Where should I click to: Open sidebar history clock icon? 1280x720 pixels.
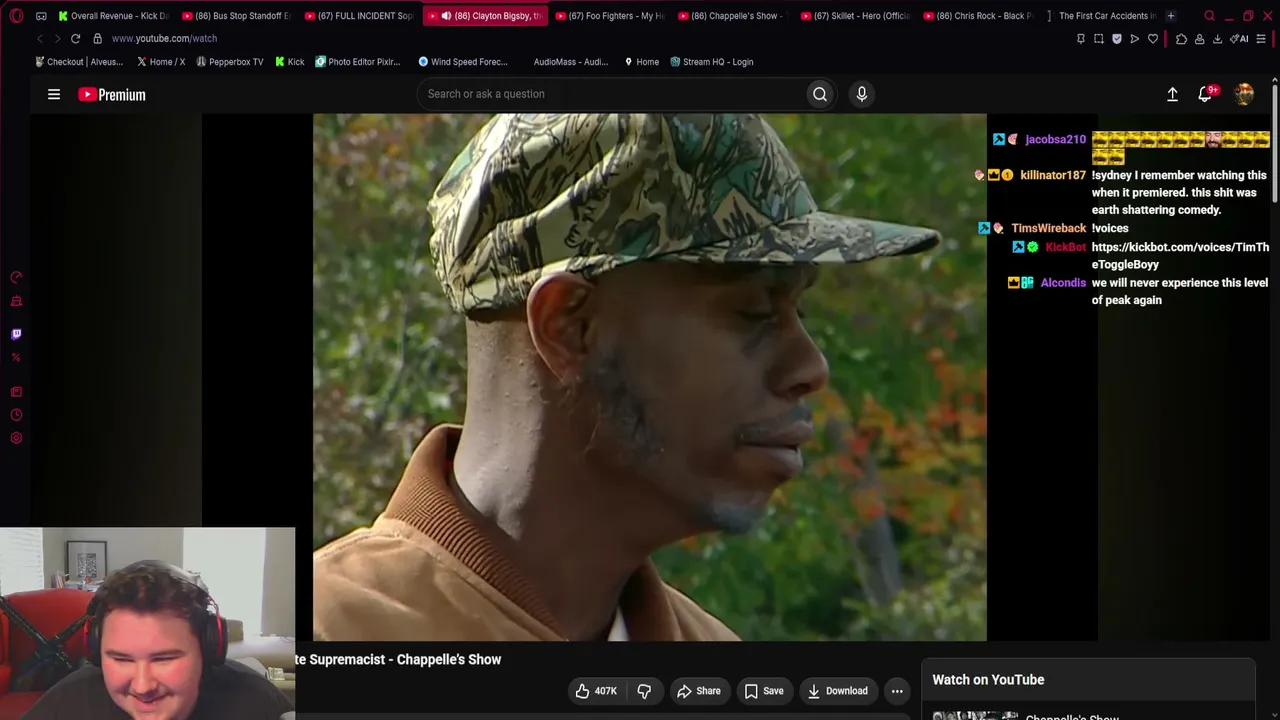click(16, 415)
